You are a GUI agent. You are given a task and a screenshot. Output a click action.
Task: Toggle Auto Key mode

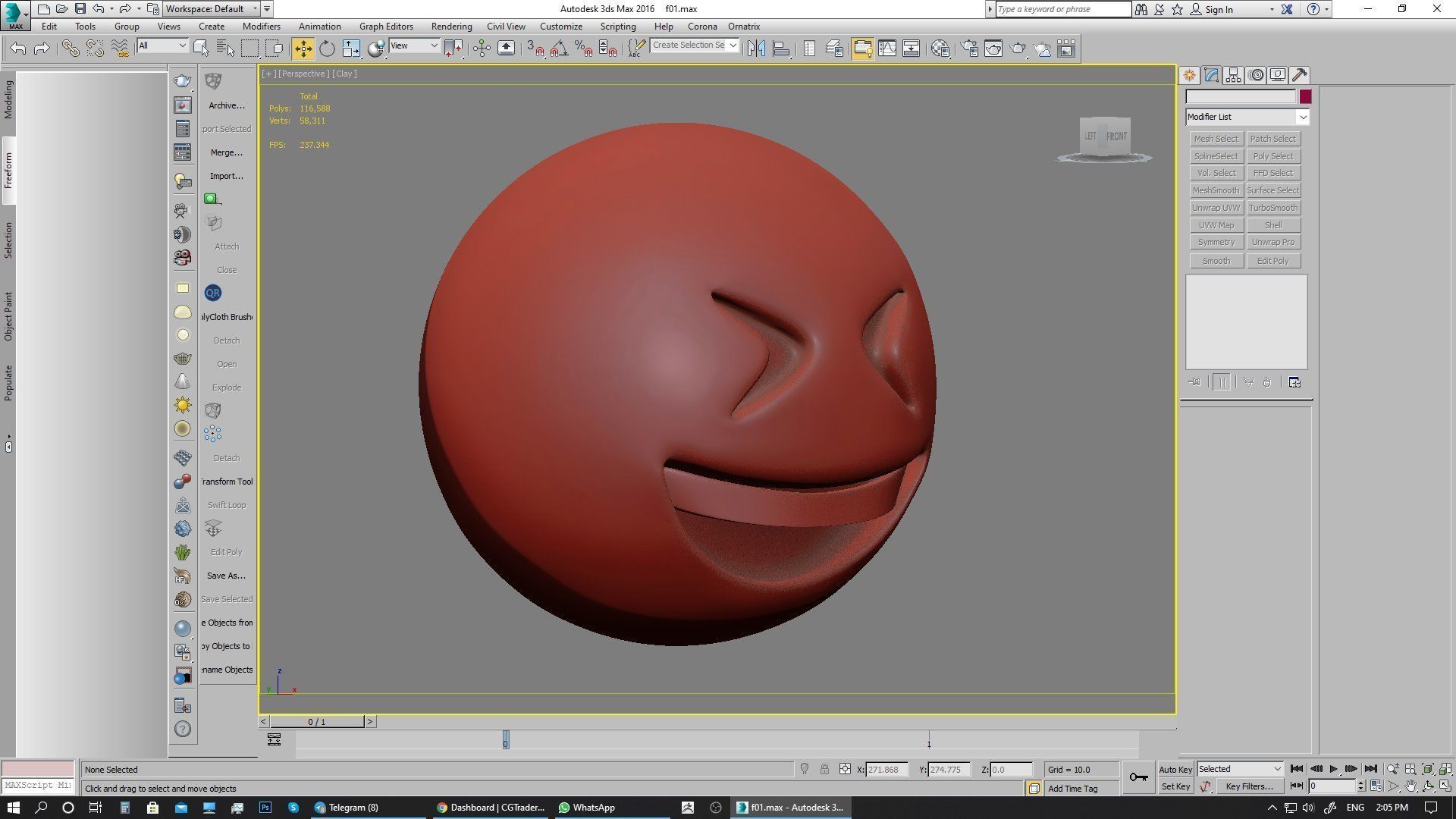1175,769
